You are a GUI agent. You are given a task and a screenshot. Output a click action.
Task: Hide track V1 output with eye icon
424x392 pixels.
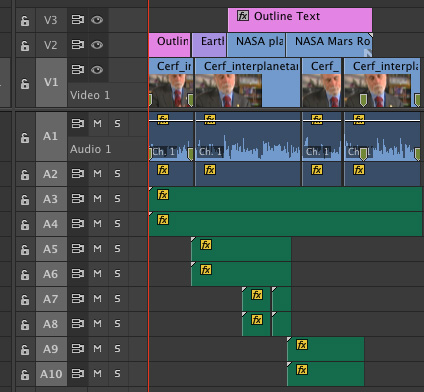point(97,70)
